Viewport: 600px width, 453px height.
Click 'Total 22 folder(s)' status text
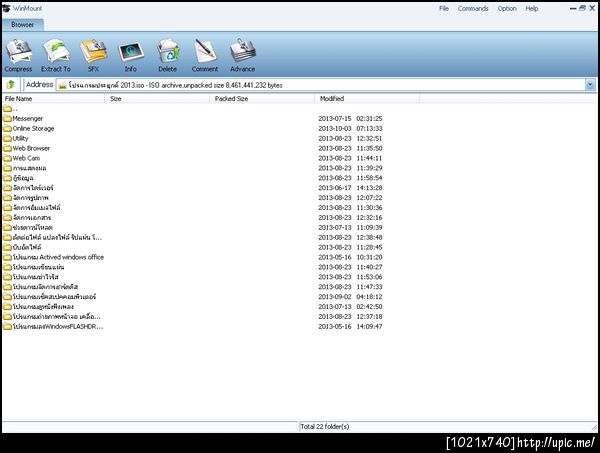[x=325, y=426]
